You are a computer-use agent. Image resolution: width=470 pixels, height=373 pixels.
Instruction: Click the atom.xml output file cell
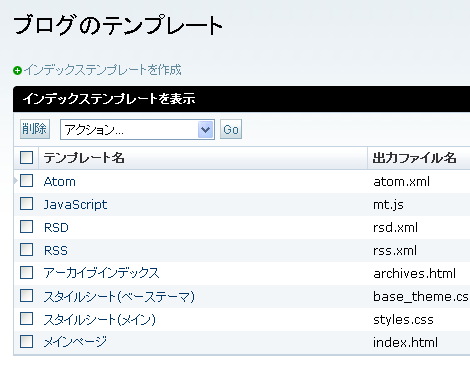coord(401,182)
